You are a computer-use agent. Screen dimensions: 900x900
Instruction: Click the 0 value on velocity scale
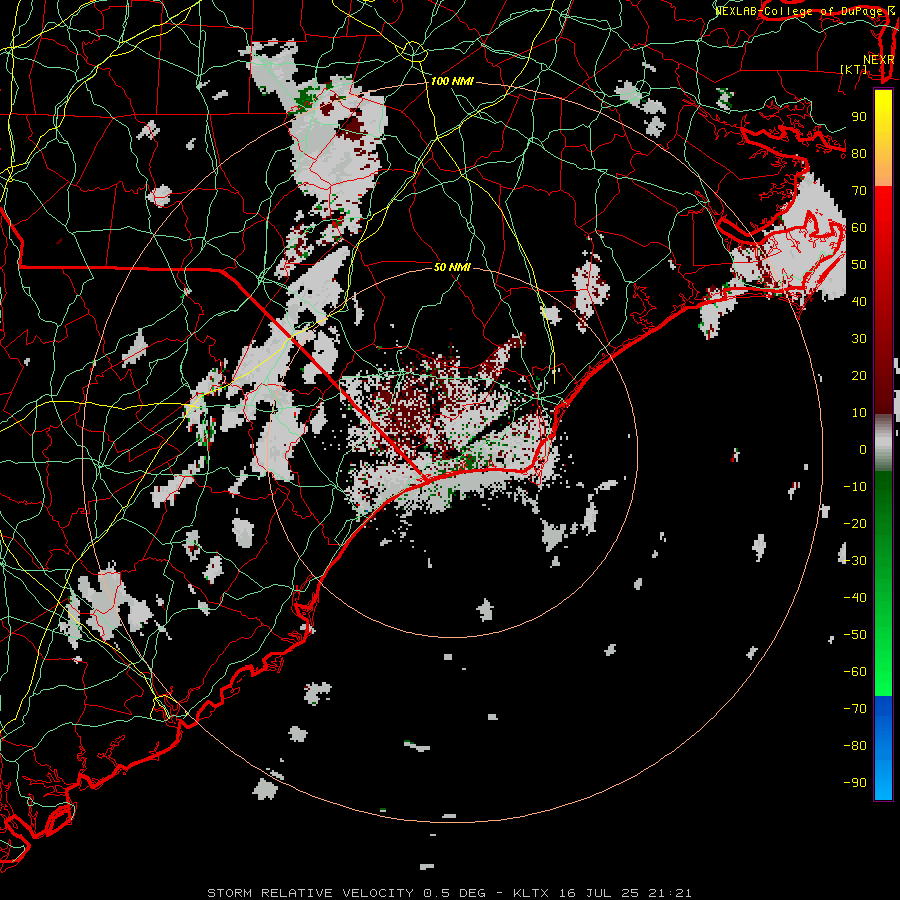point(863,450)
